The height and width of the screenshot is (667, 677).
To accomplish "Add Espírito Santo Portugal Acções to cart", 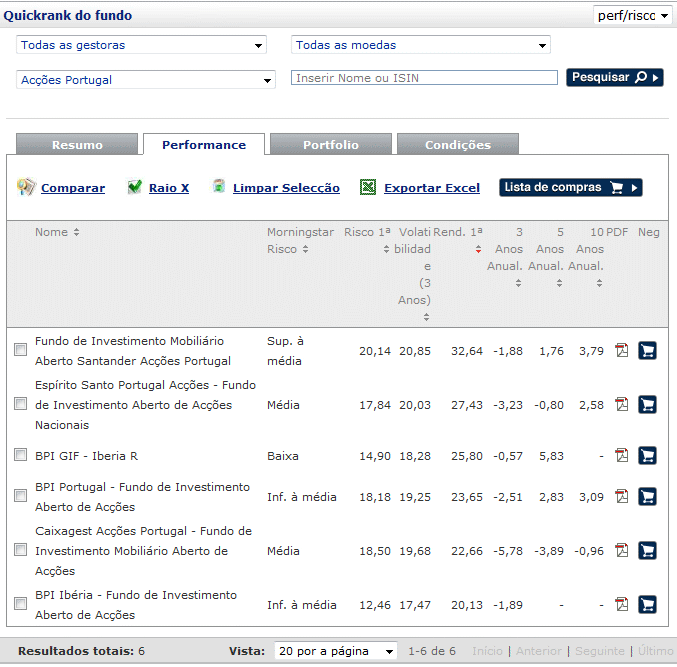I will point(647,405).
